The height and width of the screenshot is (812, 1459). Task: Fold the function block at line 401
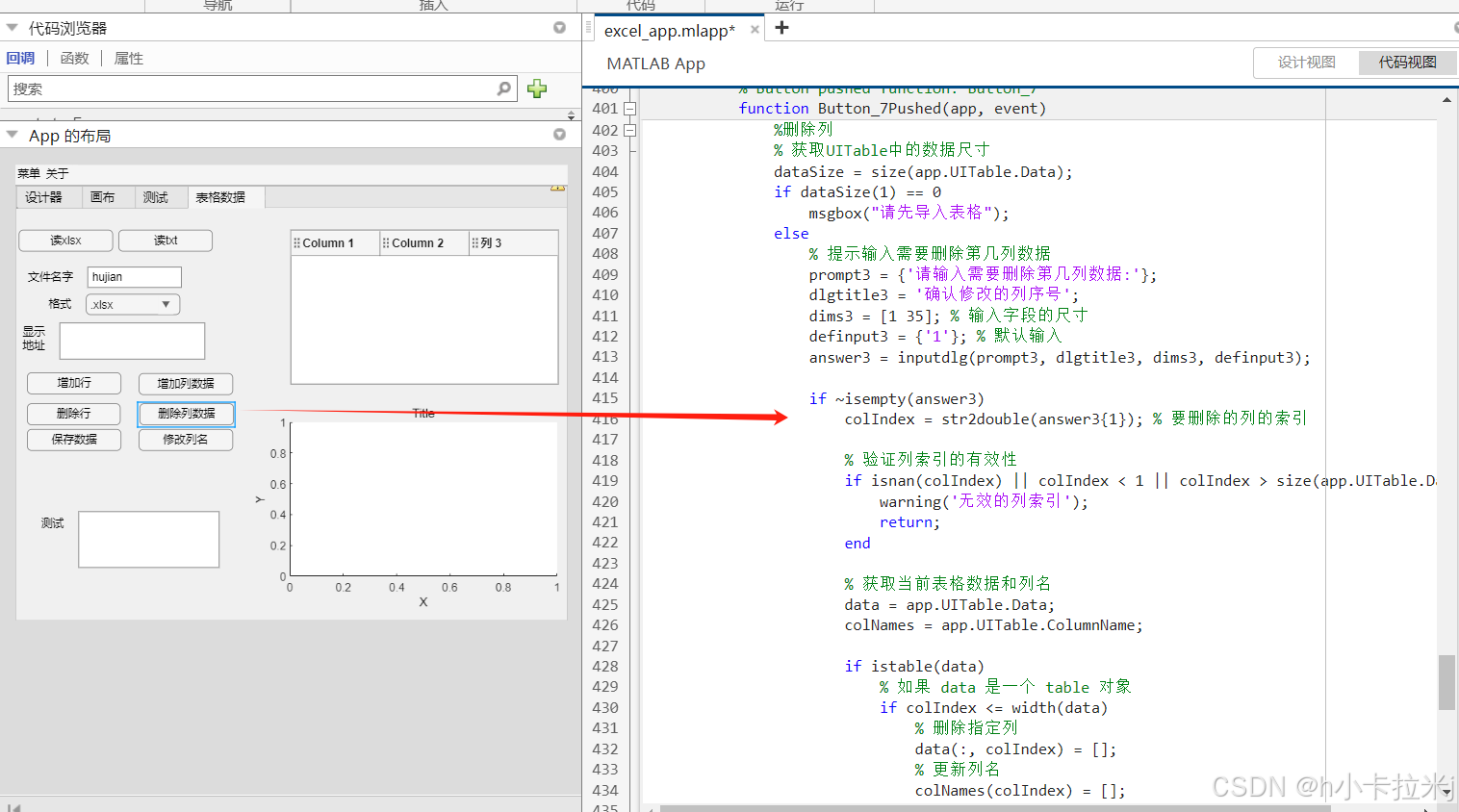(630, 109)
